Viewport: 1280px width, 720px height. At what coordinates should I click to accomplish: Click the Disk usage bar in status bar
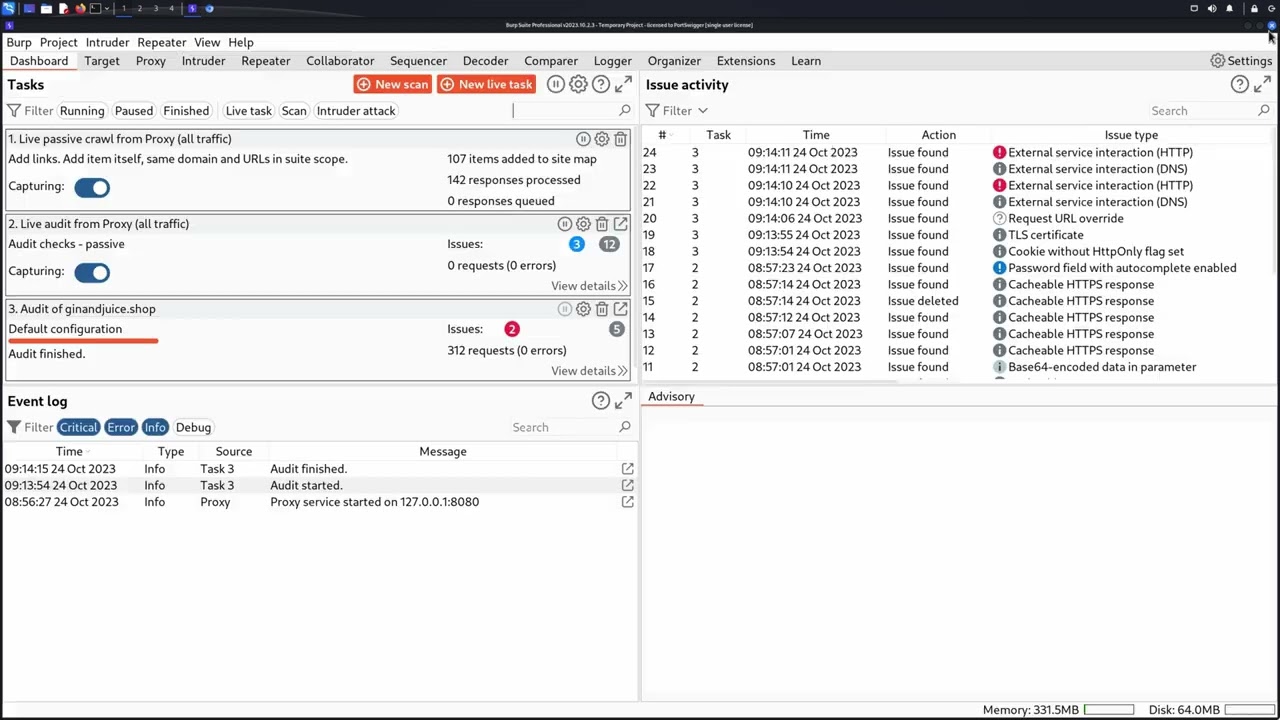coord(1249,710)
